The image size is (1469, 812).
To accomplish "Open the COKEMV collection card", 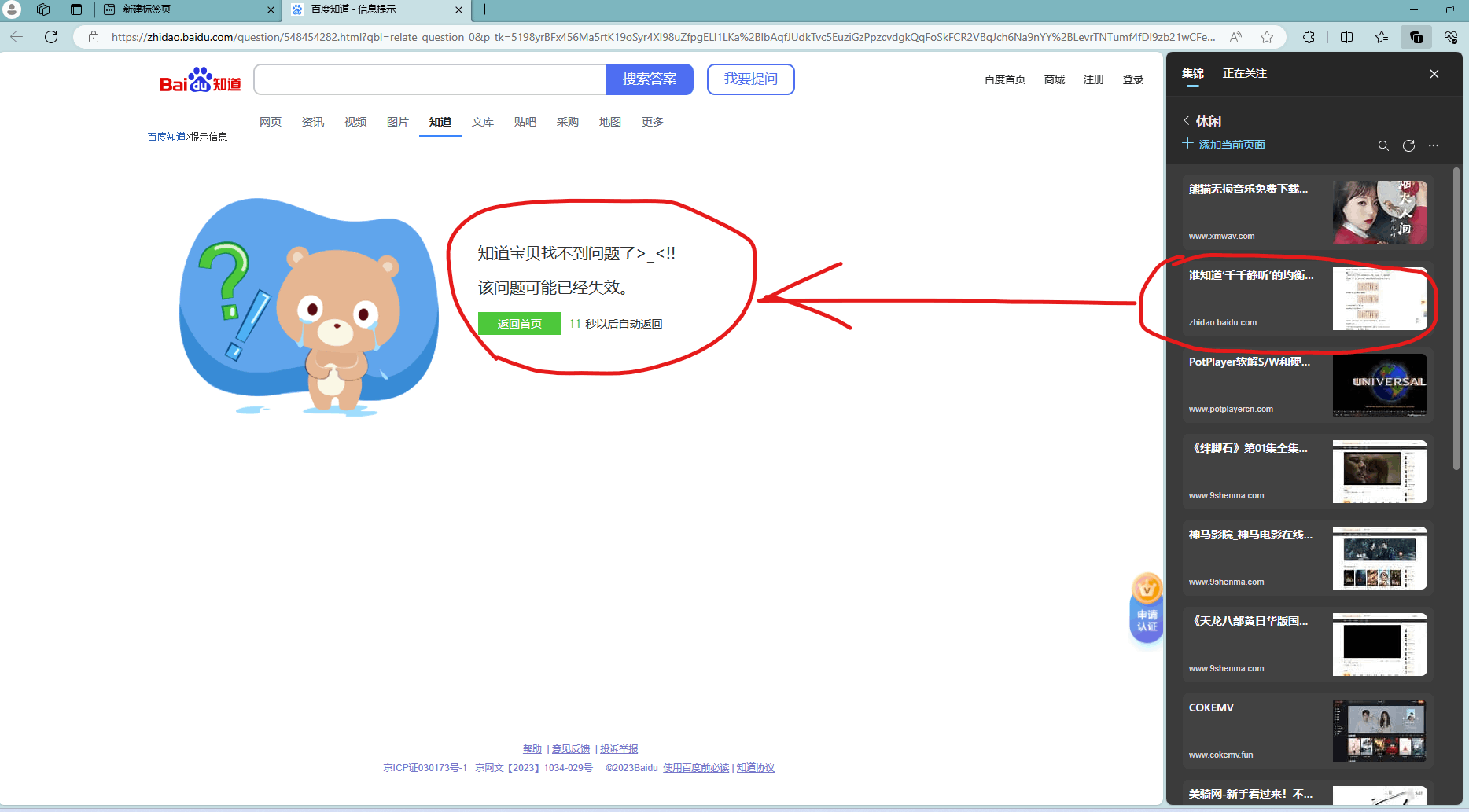I will tap(1307, 731).
